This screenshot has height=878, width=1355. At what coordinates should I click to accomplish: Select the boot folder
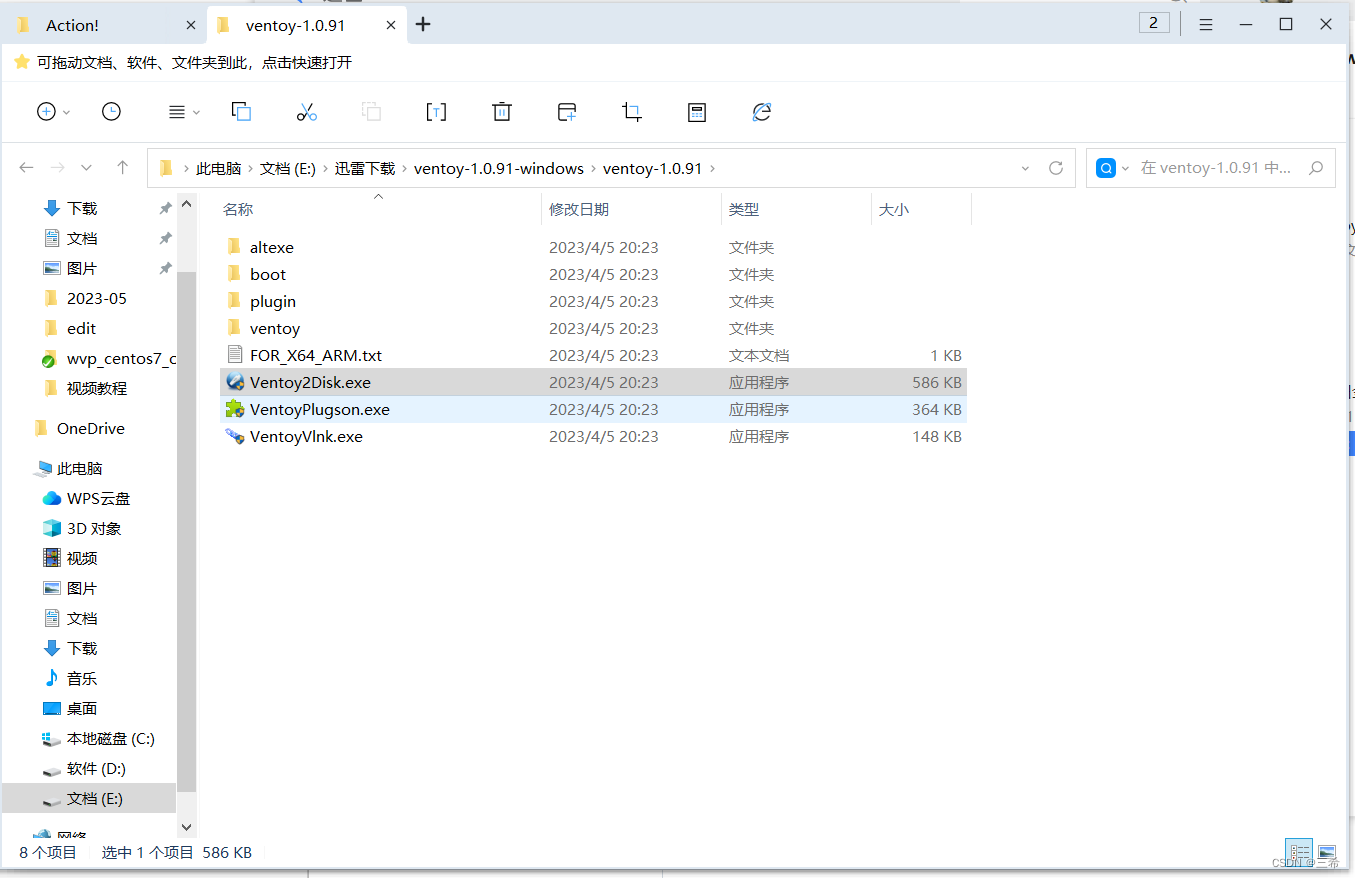click(593, 274)
